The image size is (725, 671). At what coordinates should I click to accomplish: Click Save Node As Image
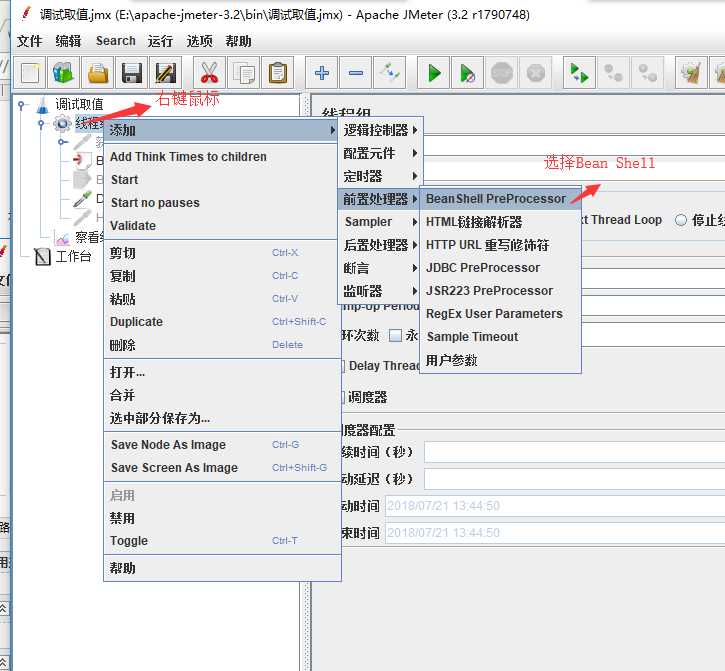[222, 445]
